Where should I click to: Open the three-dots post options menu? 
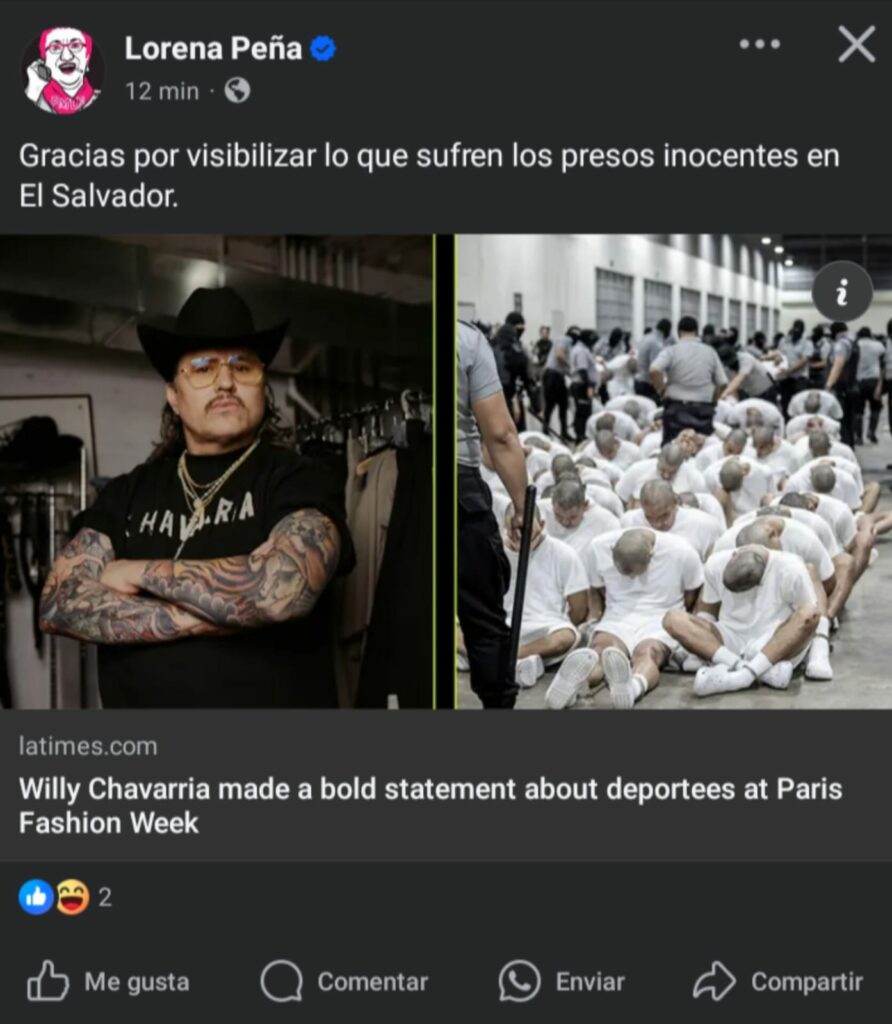pos(759,44)
